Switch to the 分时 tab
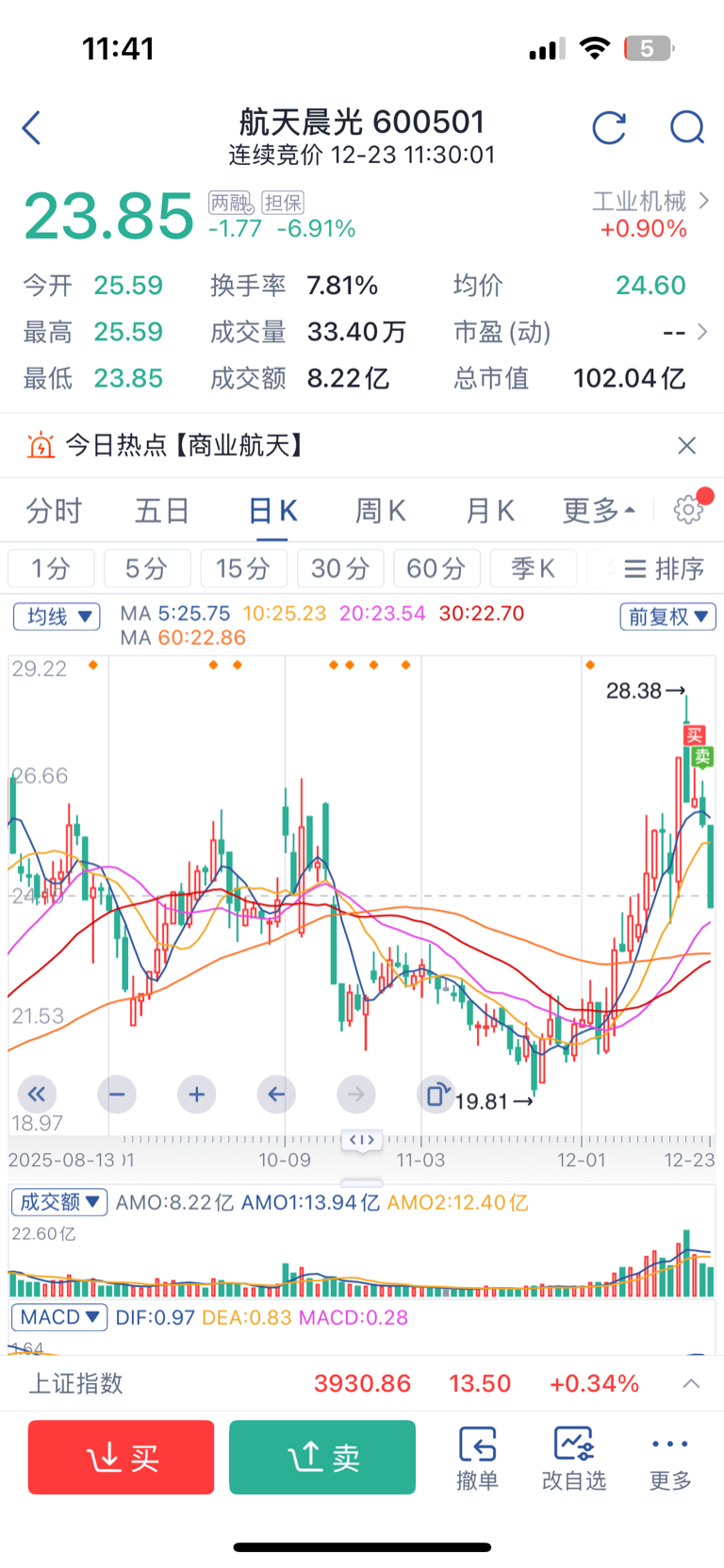724x1568 pixels. pyautogui.click(x=54, y=511)
